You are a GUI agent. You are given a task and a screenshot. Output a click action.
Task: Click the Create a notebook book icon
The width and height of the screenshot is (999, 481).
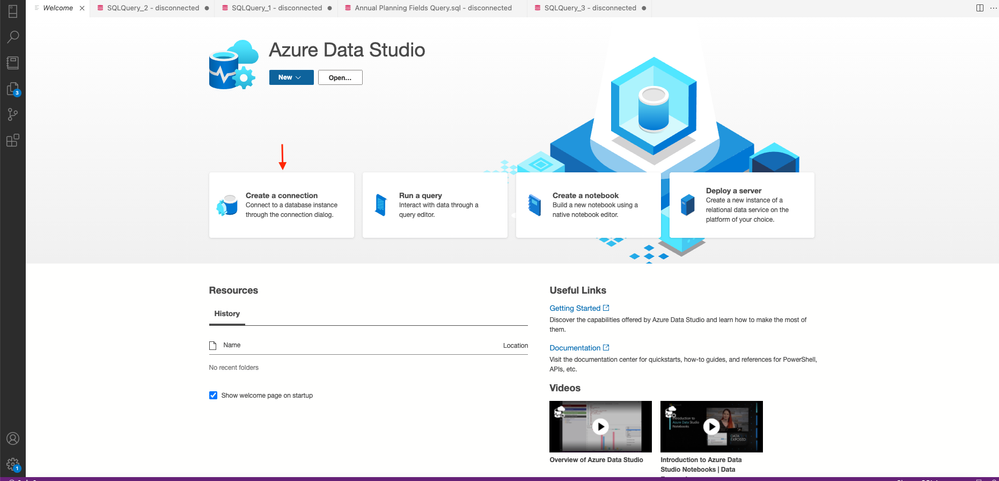click(534, 205)
